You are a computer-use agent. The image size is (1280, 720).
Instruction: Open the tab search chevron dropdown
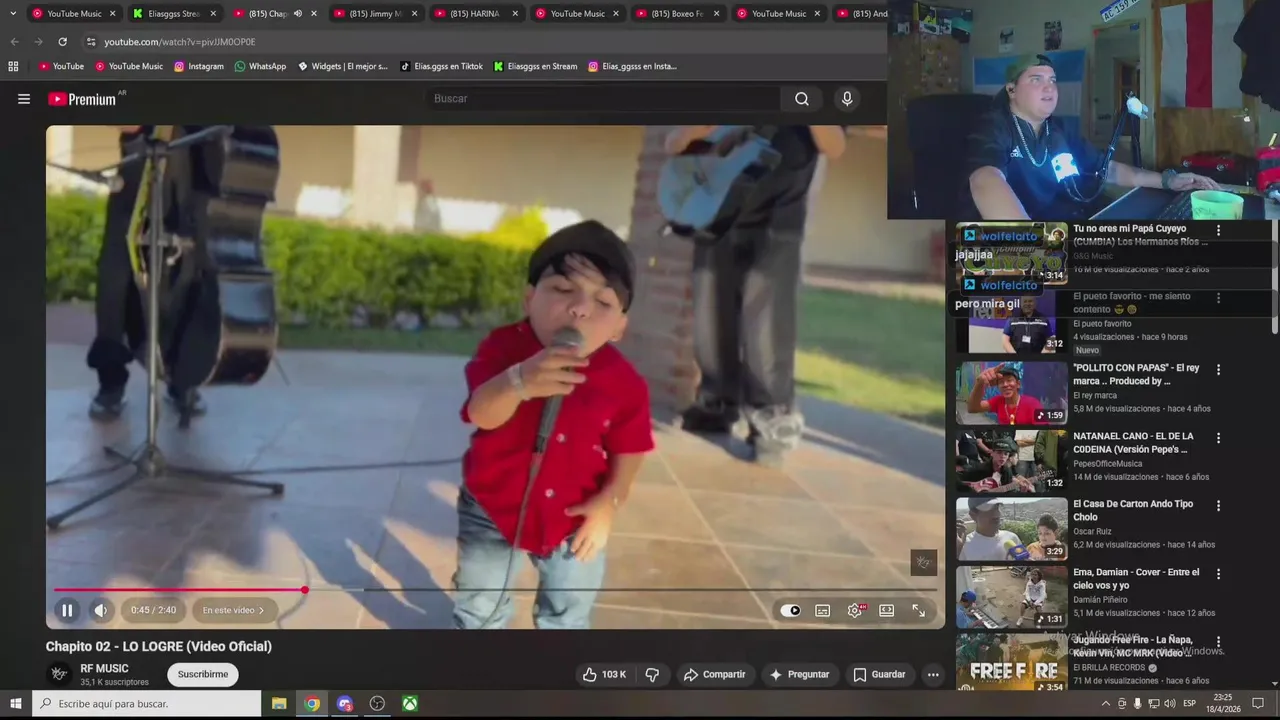[13, 14]
